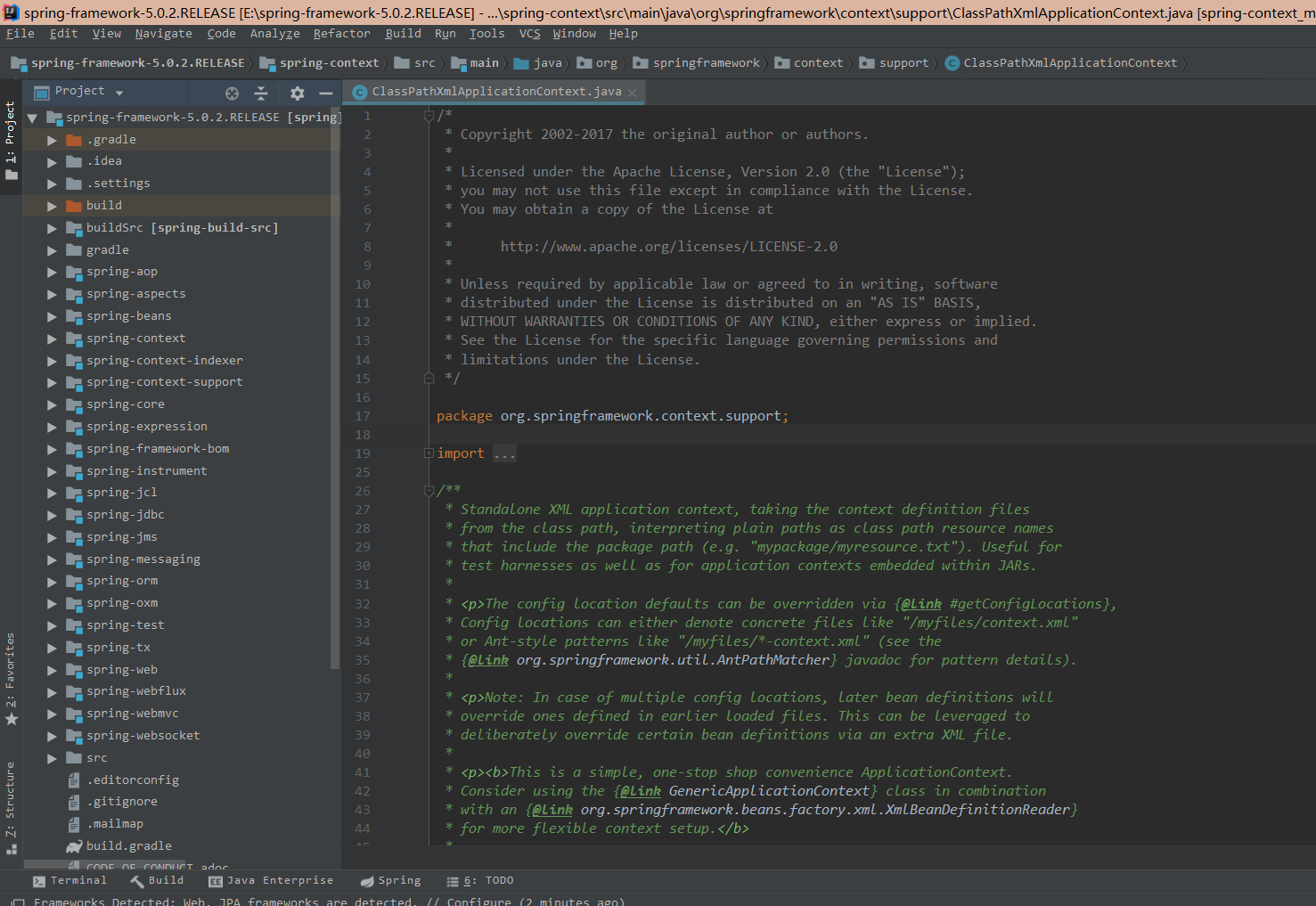This screenshot has width=1316, height=906.
Task: Toggle the Structure side tool button
Action: click(x=11, y=807)
